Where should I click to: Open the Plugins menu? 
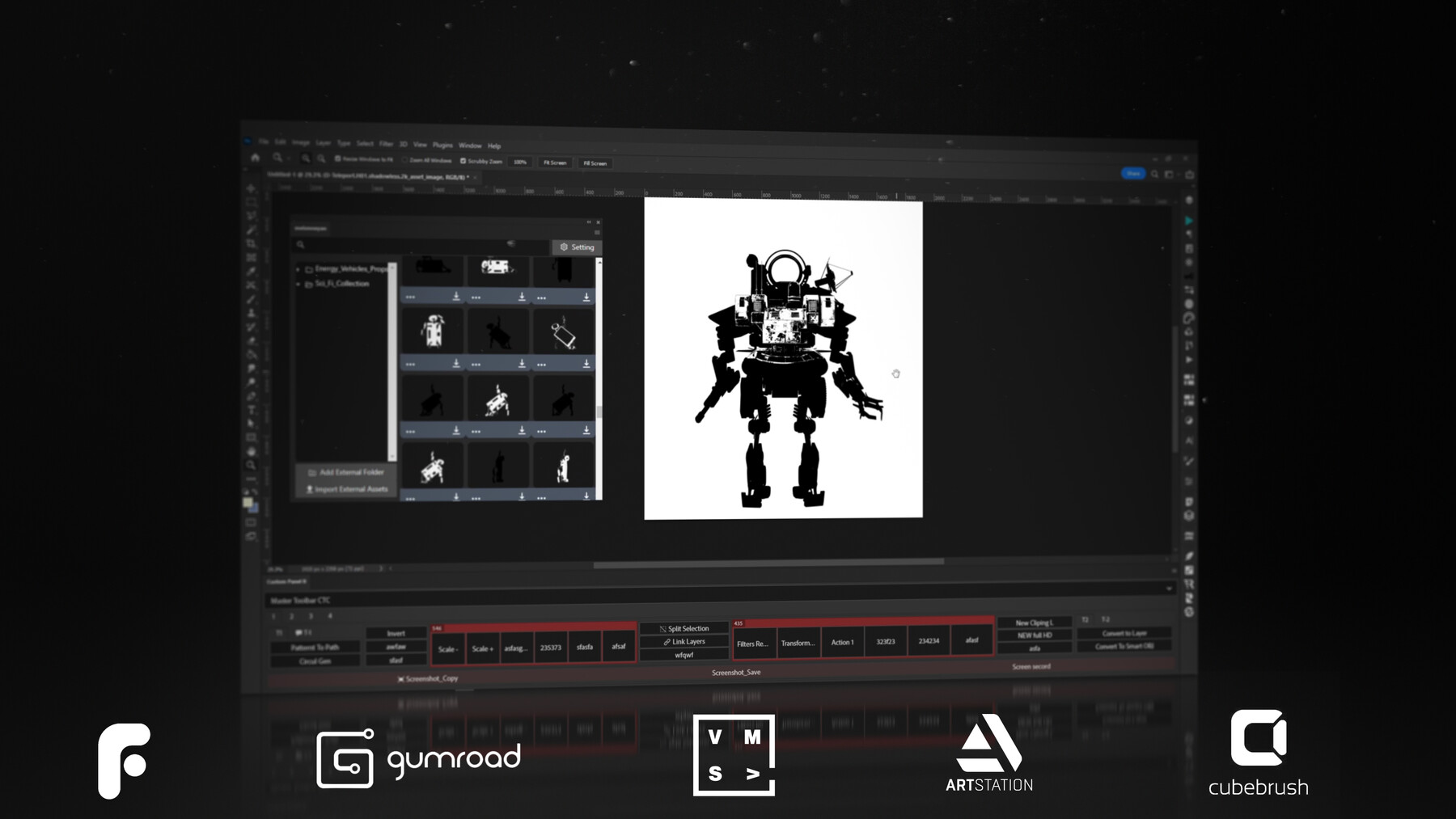tap(442, 145)
